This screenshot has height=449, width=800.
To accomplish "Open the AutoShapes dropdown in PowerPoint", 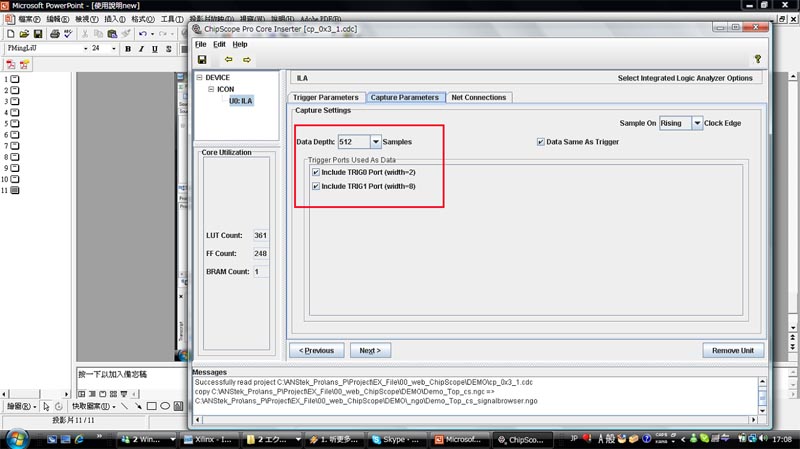I will click(93, 406).
